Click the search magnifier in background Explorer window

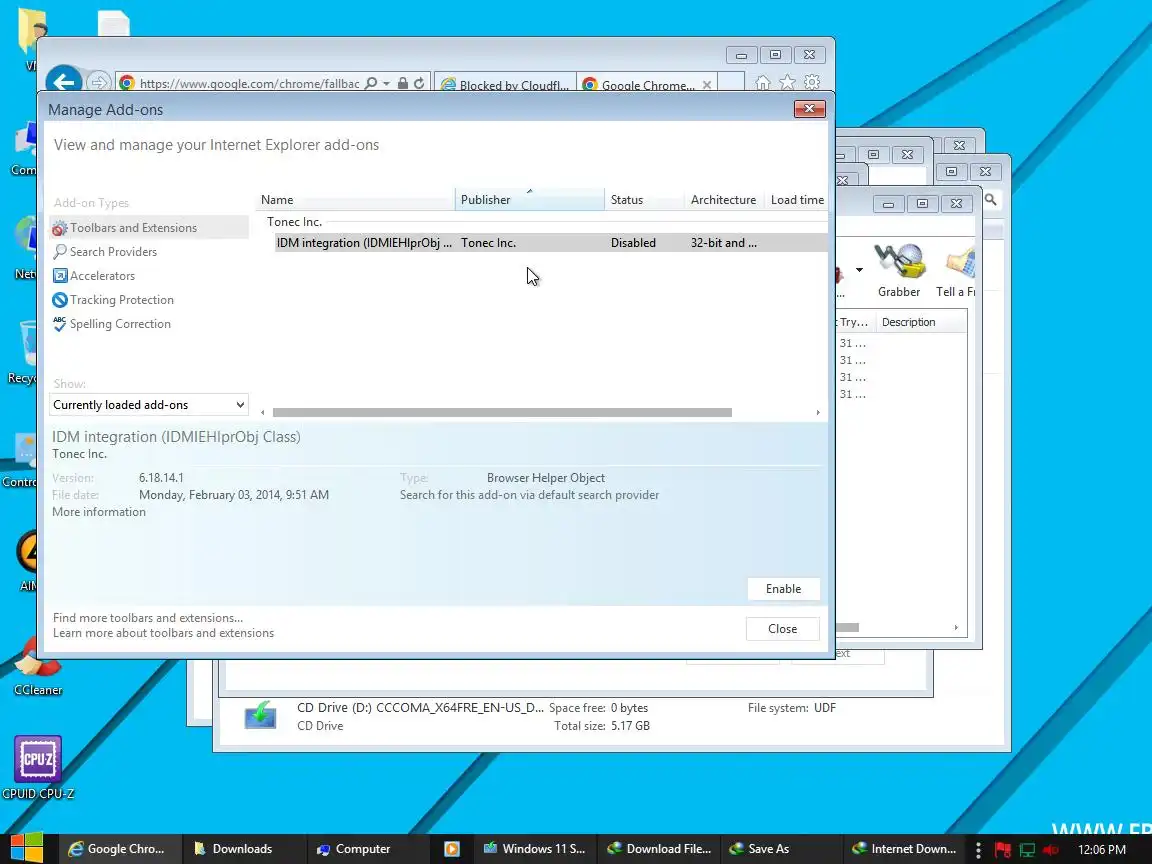pos(991,199)
